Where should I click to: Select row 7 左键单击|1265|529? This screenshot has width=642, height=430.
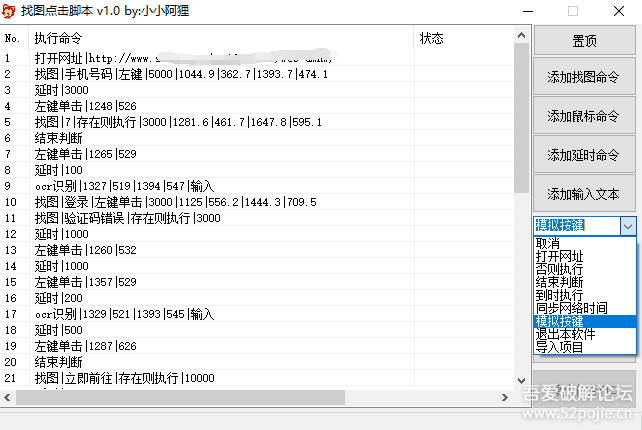pos(257,154)
